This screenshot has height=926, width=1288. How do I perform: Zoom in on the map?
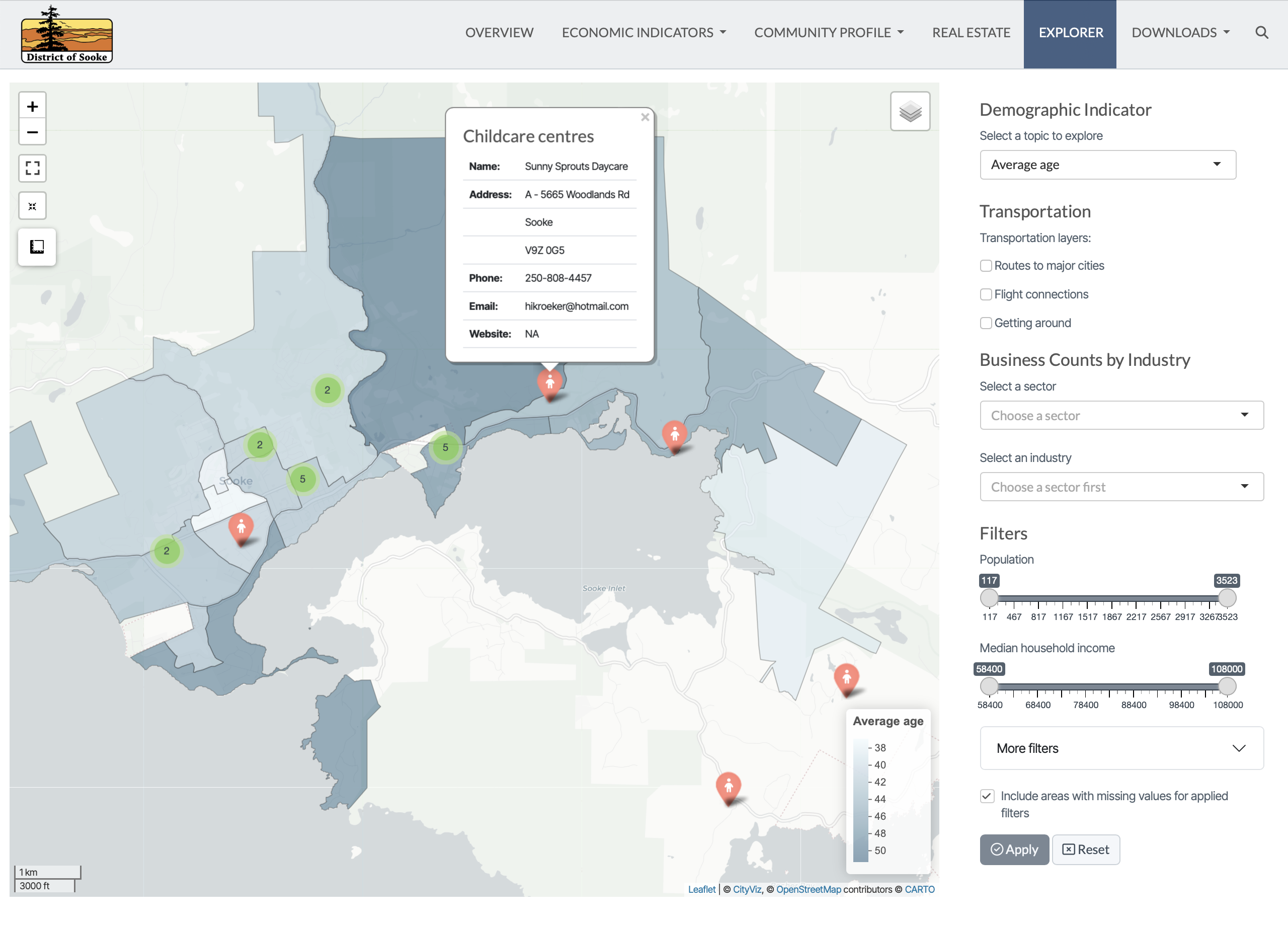(32, 107)
